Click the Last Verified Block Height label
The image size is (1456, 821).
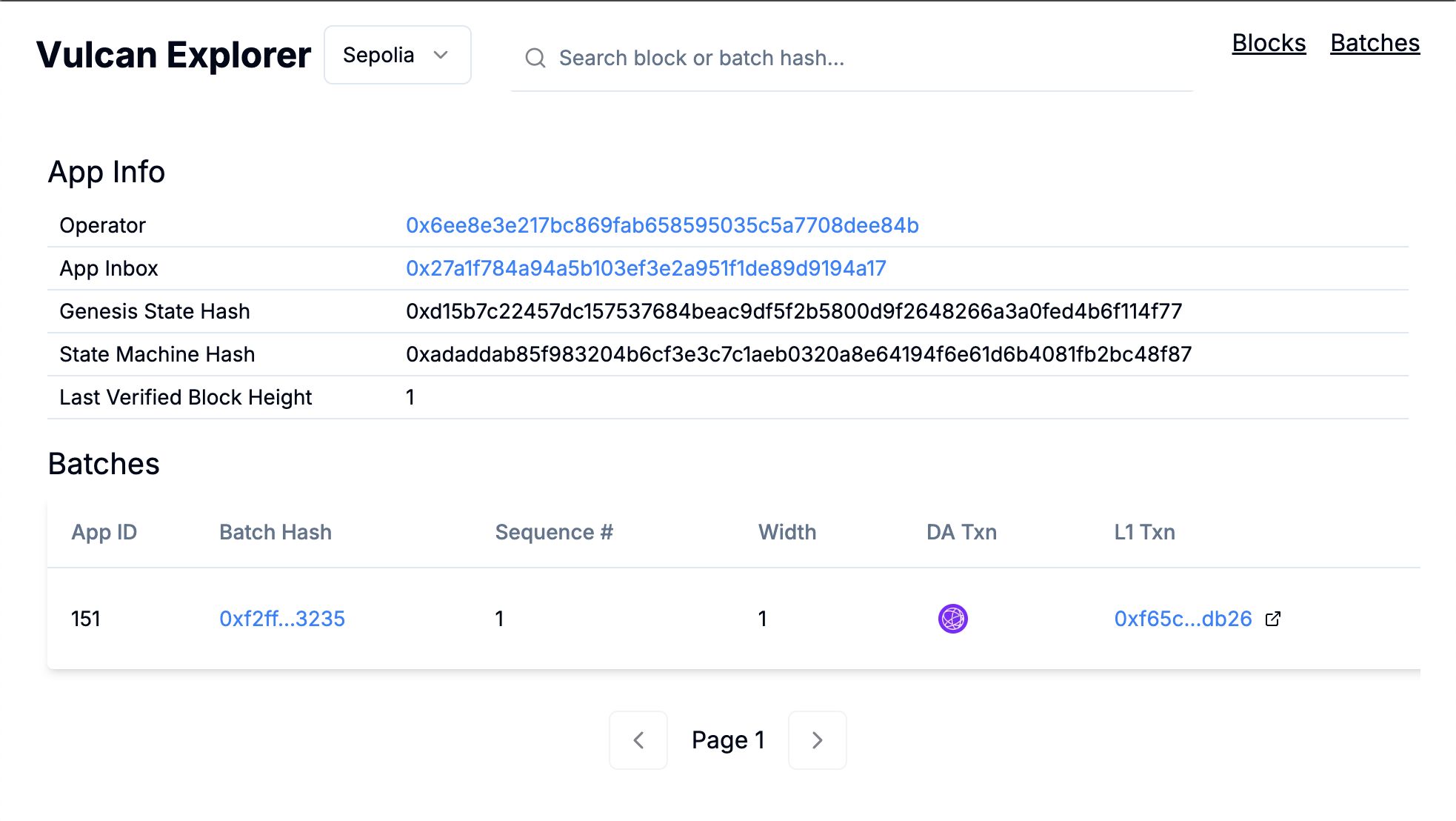coord(186,397)
